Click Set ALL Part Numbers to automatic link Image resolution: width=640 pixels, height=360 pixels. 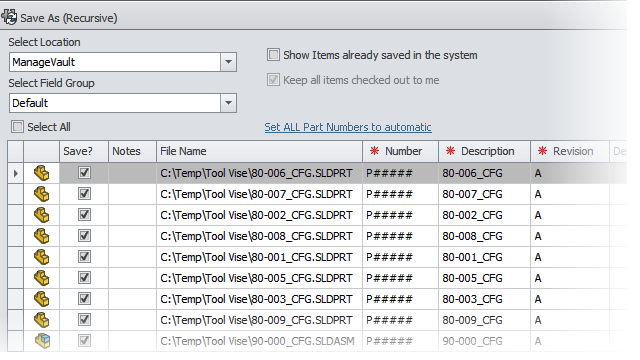[x=348, y=127]
